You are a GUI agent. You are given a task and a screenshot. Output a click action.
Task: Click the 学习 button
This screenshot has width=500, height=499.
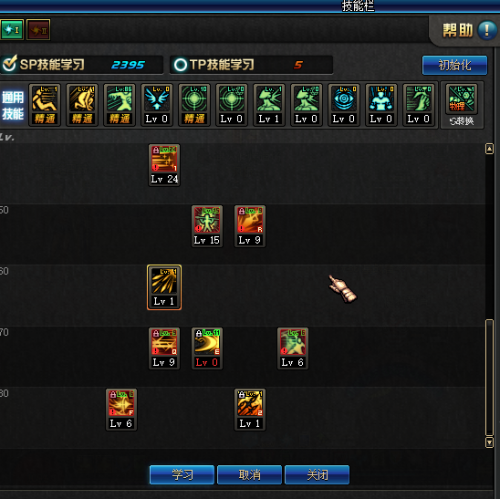(182, 474)
